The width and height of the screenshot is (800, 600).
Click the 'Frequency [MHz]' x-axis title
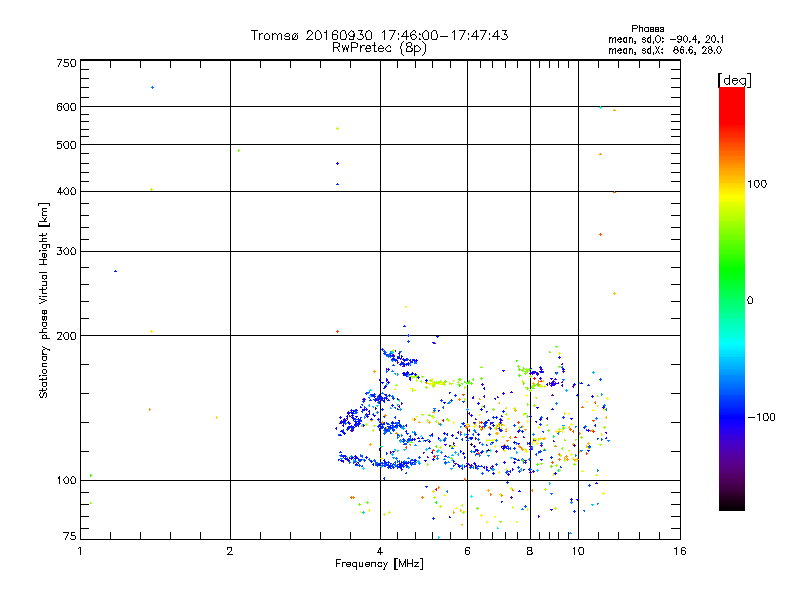[x=379, y=564]
